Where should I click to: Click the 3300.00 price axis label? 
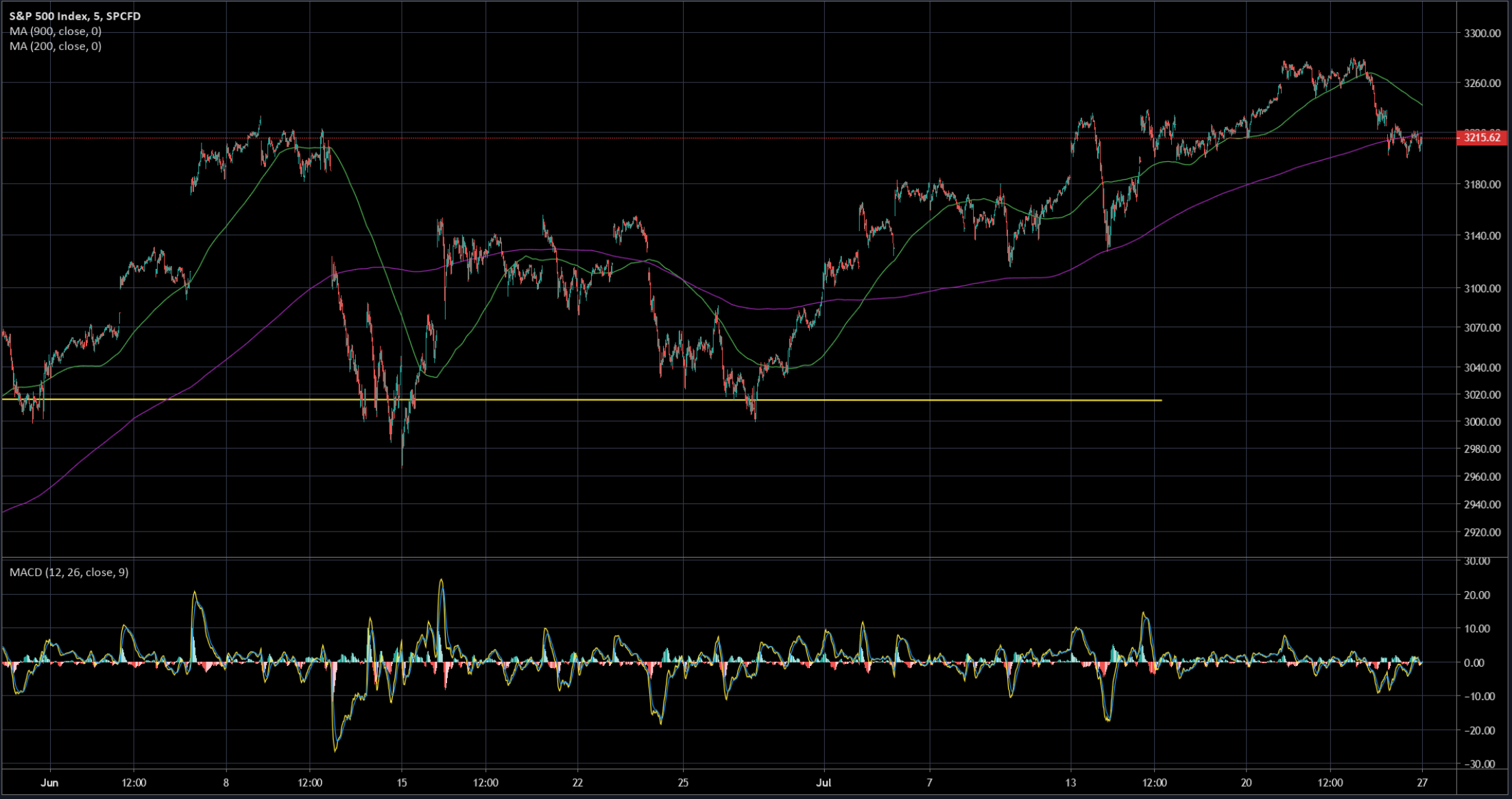[x=1482, y=33]
